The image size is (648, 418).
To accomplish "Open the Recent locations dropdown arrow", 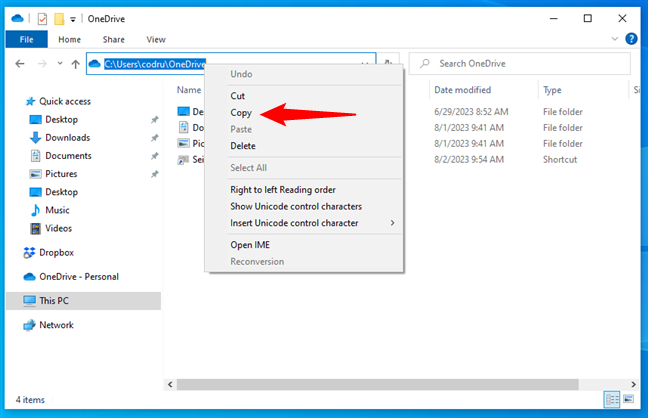I will 60,63.
